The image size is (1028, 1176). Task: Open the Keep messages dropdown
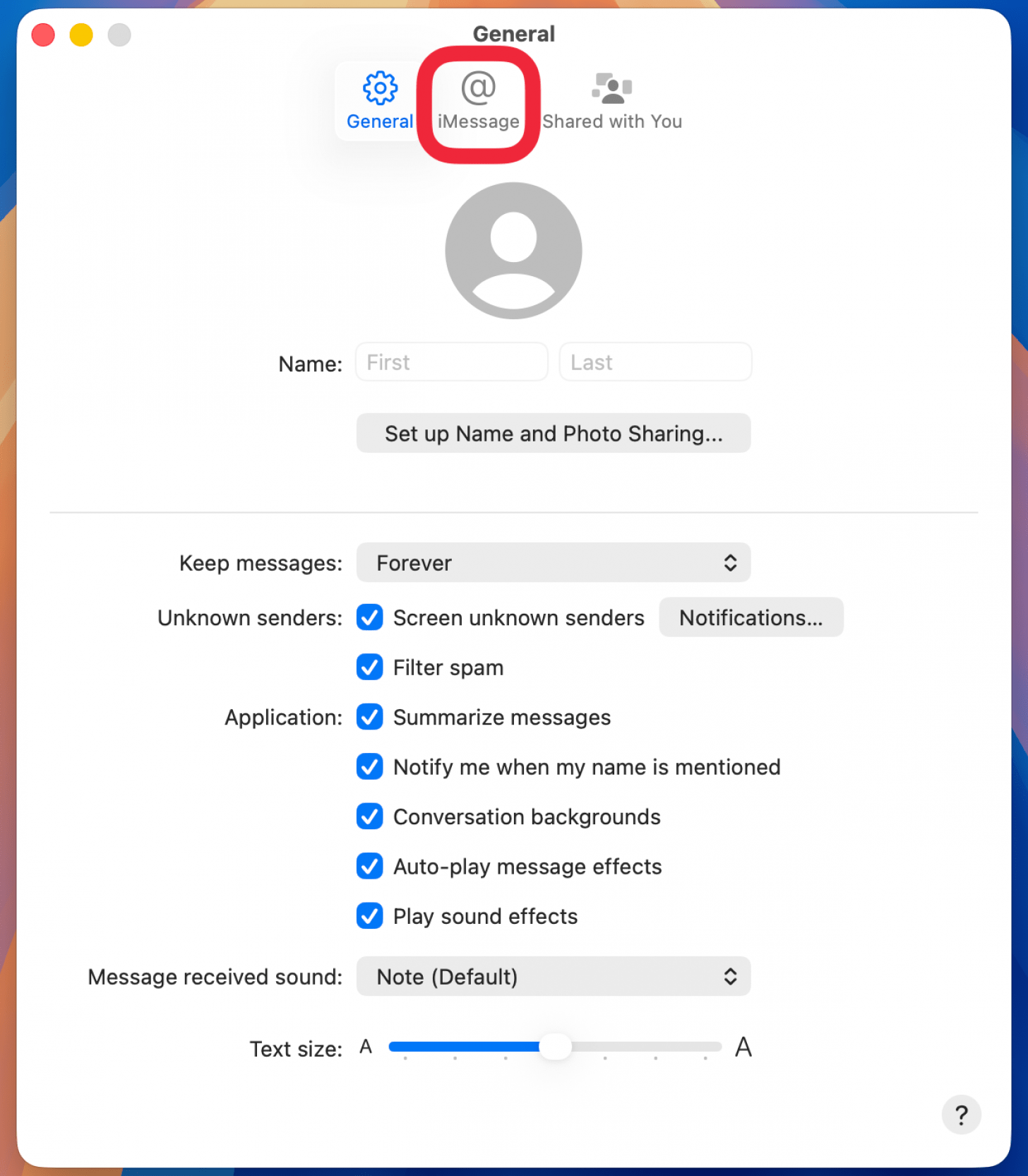554,563
